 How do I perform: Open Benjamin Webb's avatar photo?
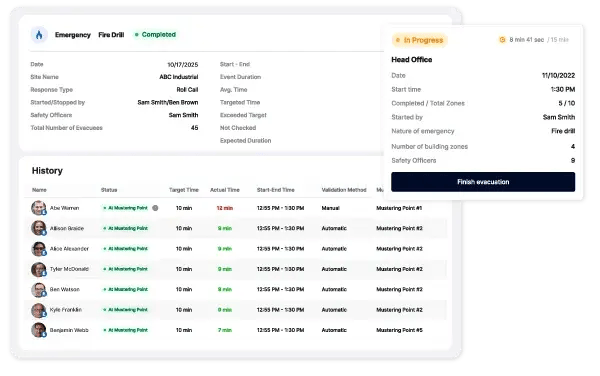(39, 330)
